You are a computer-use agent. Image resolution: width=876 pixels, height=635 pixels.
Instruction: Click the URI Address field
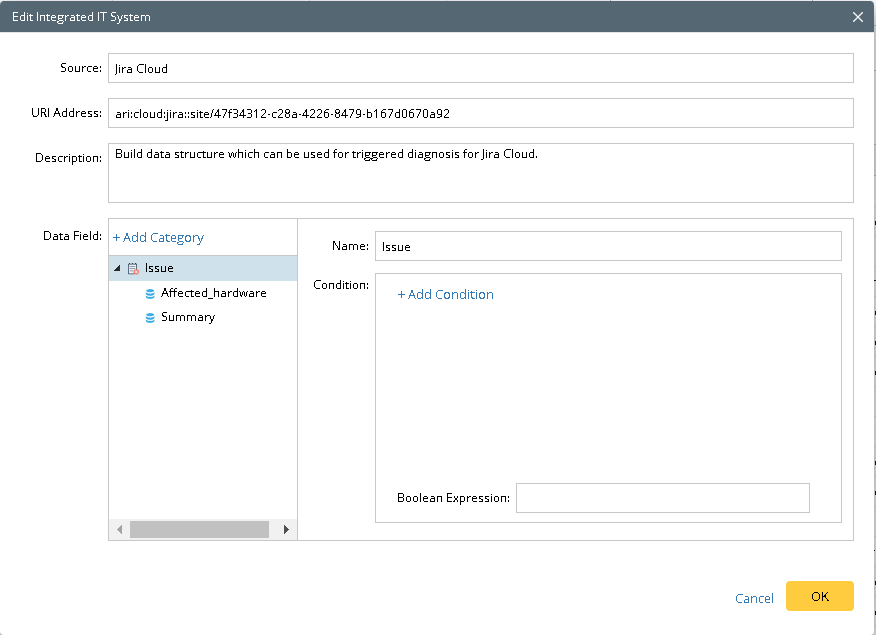tap(480, 113)
